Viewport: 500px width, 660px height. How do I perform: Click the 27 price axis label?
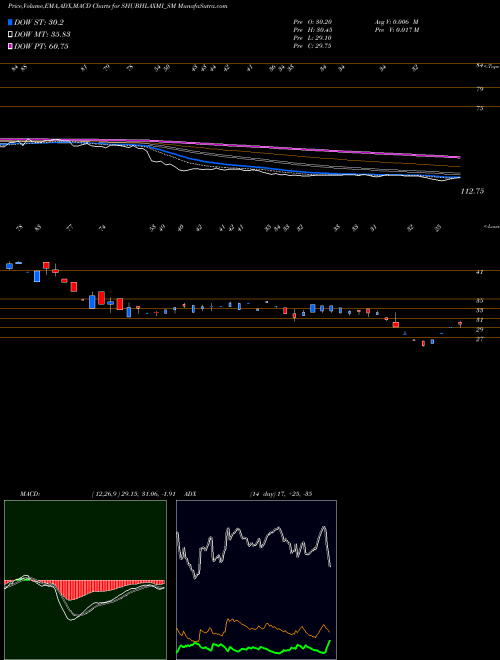(479, 339)
